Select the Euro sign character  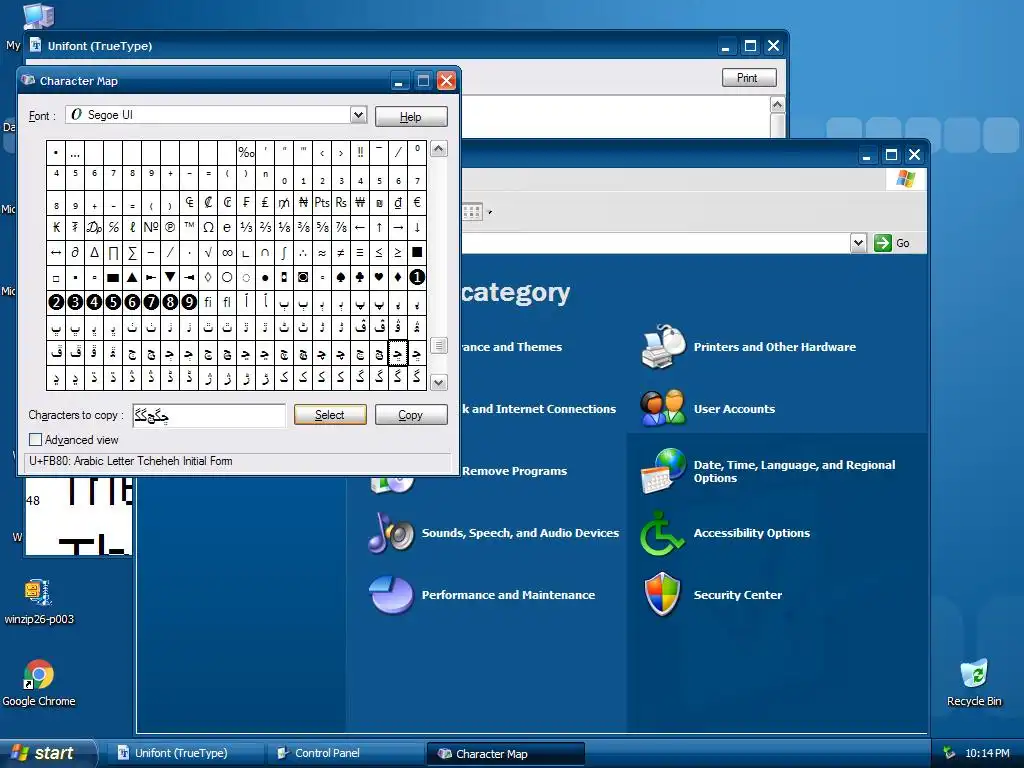point(417,202)
